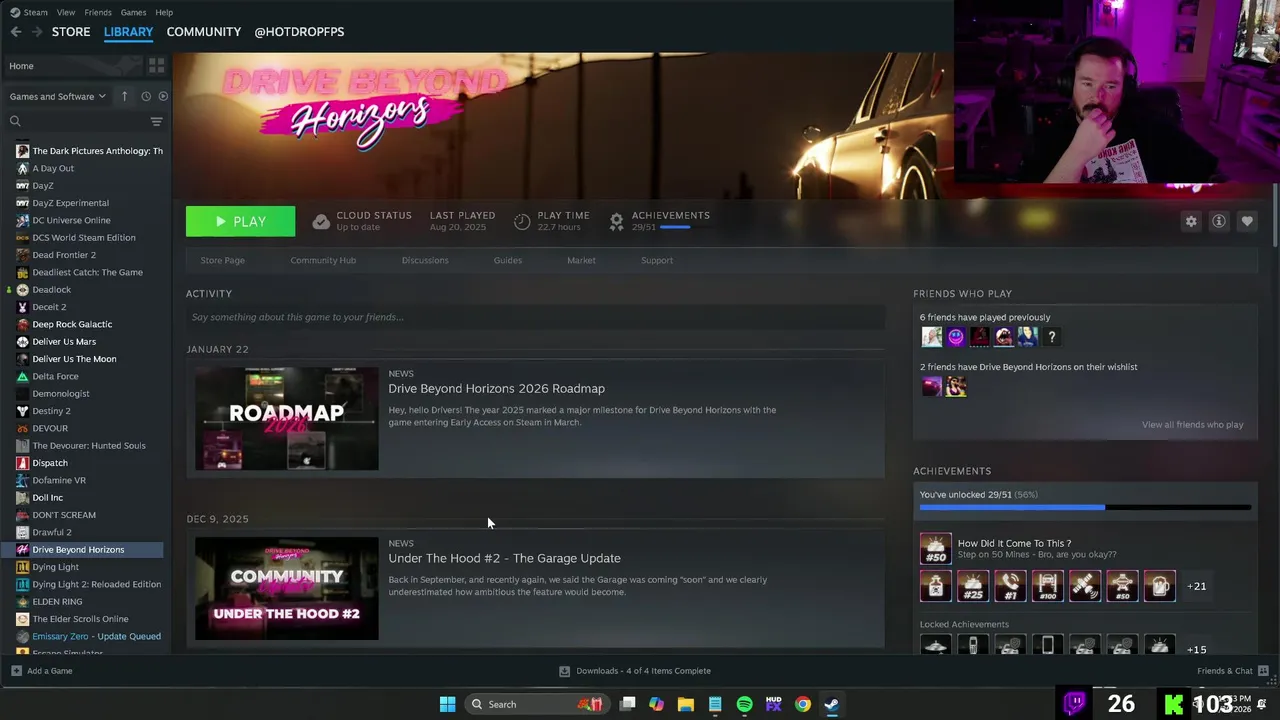This screenshot has width=1280, height=720.
Task: Go forward with the right arrow
Action: point(37,32)
